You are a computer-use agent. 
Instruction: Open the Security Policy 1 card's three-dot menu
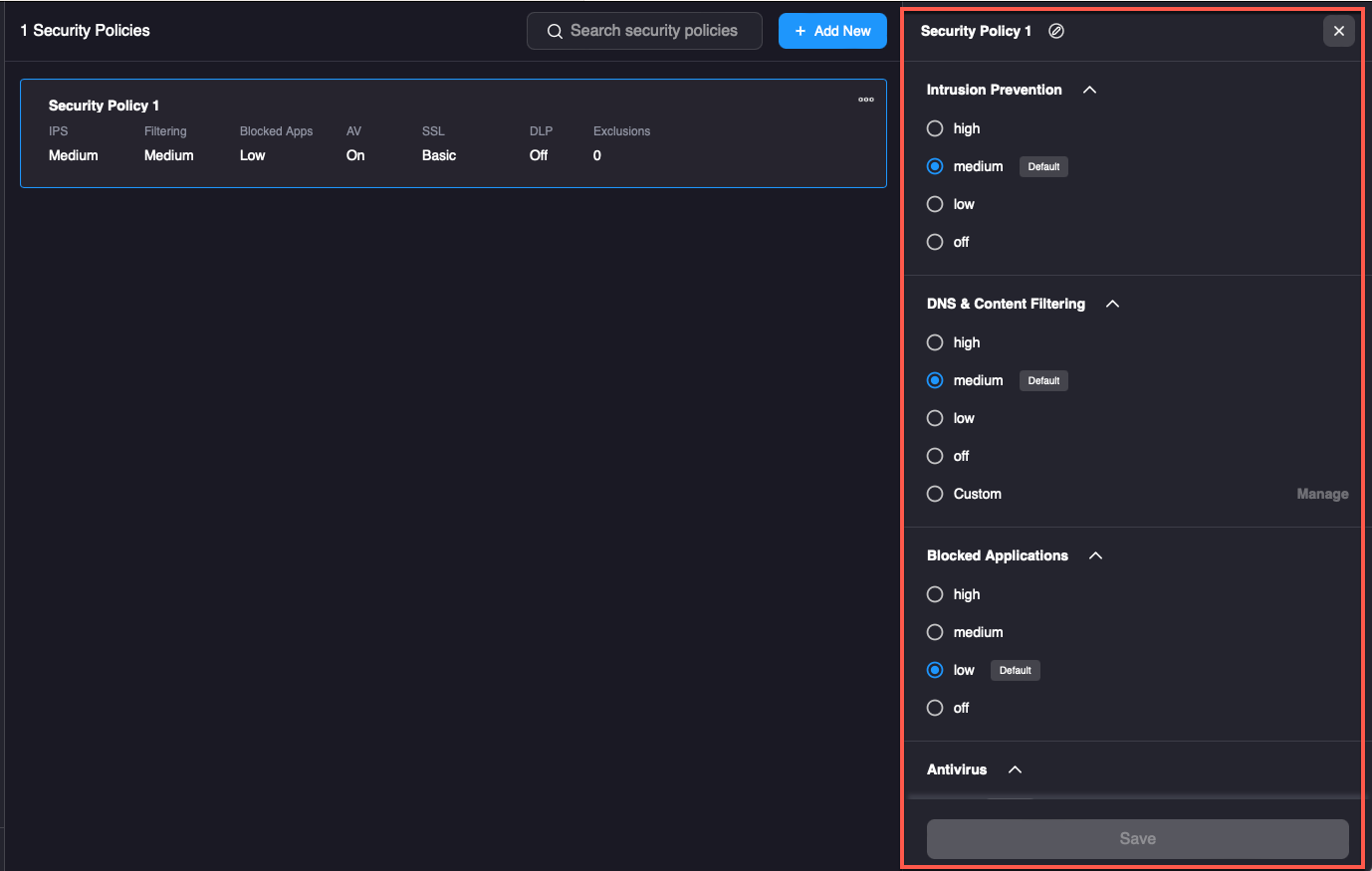866,100
